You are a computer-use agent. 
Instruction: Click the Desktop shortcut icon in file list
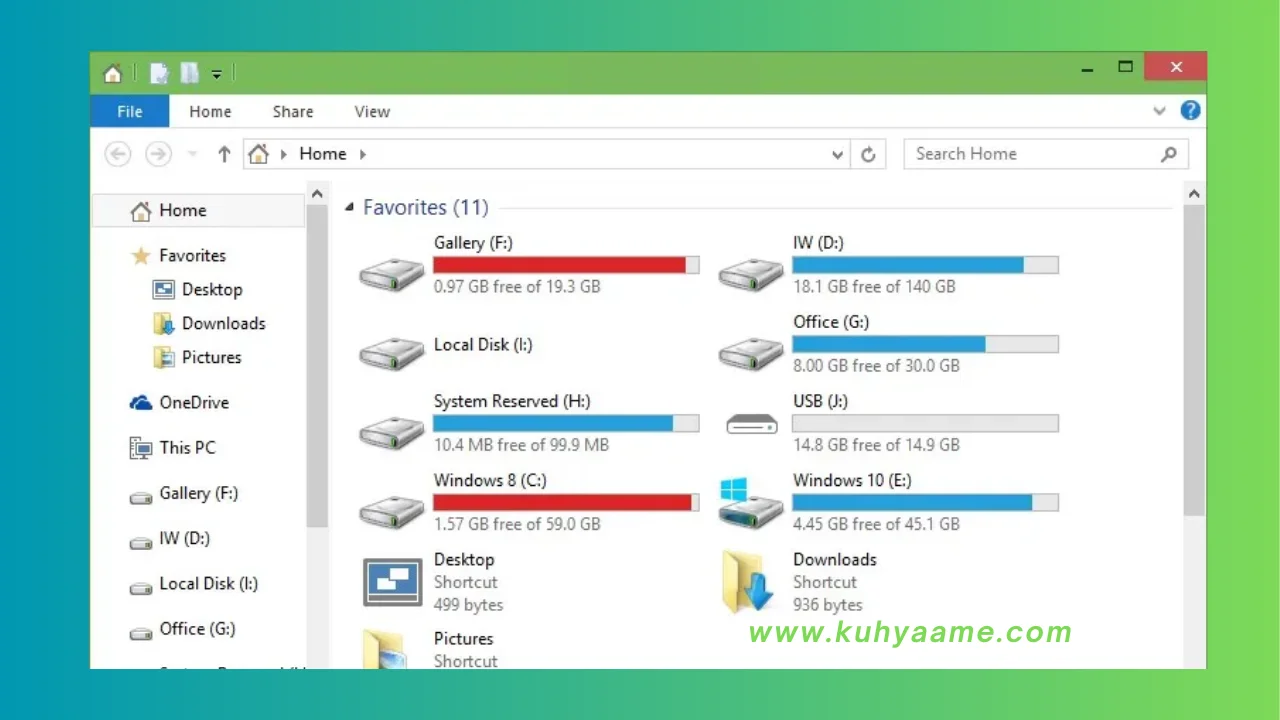tap(392, 583)
